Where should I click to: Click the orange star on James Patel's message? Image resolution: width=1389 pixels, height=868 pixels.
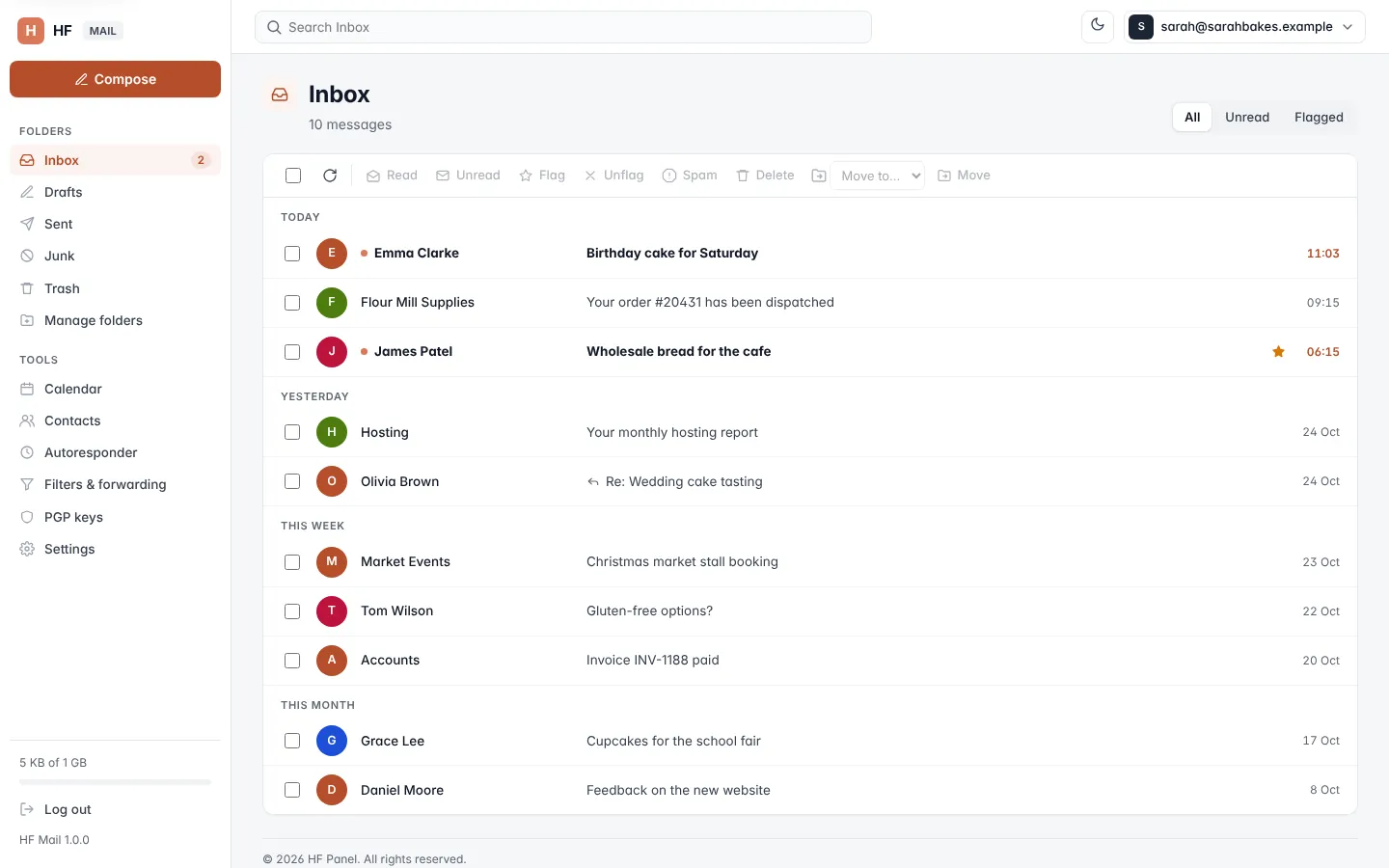[1278, 352]
